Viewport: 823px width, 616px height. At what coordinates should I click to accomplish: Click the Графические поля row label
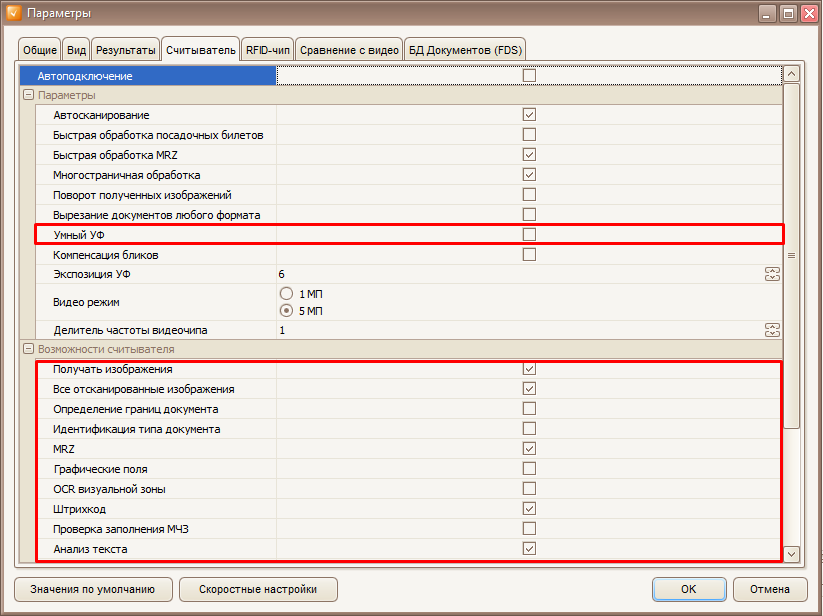100,469
